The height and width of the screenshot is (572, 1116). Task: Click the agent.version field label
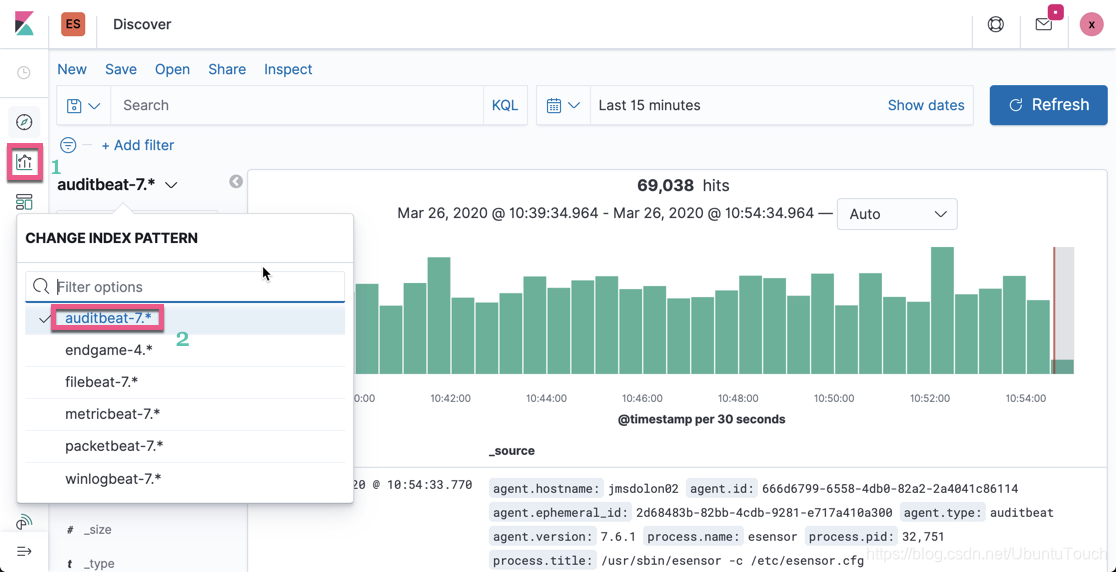tap(542, 536)
